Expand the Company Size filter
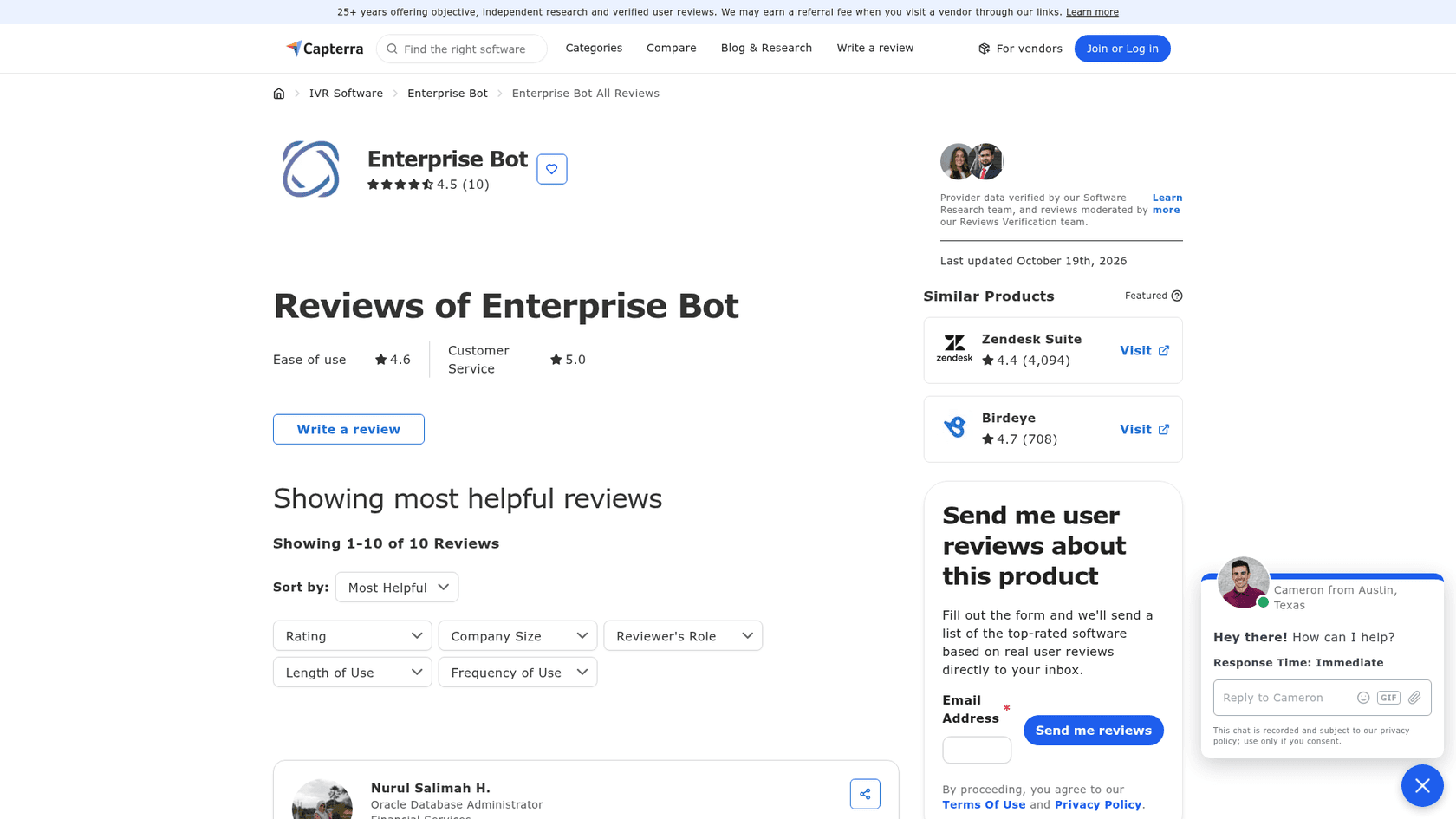 (x=518, y=636)
